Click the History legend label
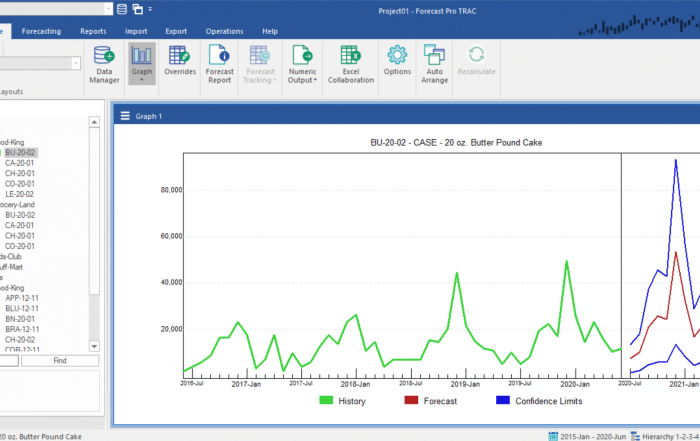This screenshot has height=441, width=700. coord(352,401)
